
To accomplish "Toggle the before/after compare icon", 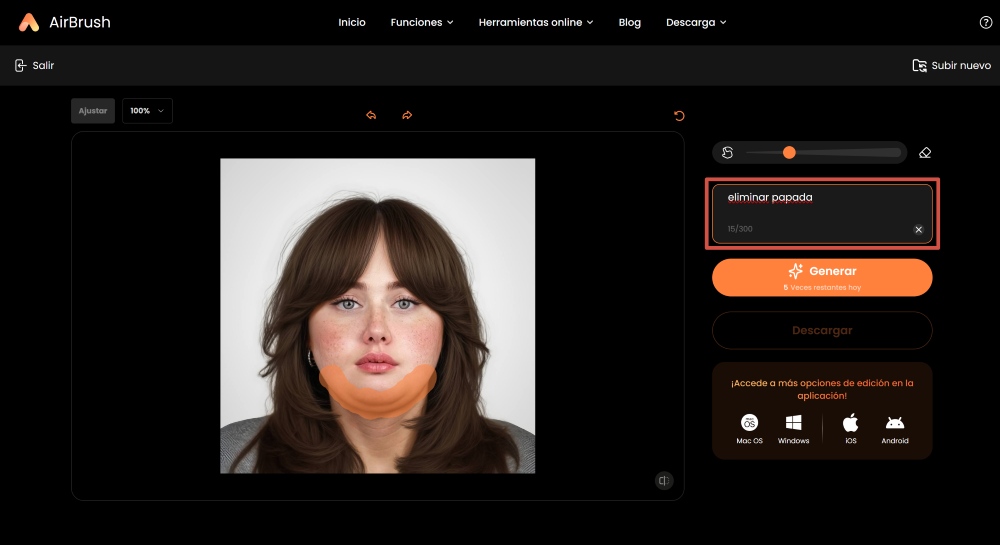I will pos(664,481).
